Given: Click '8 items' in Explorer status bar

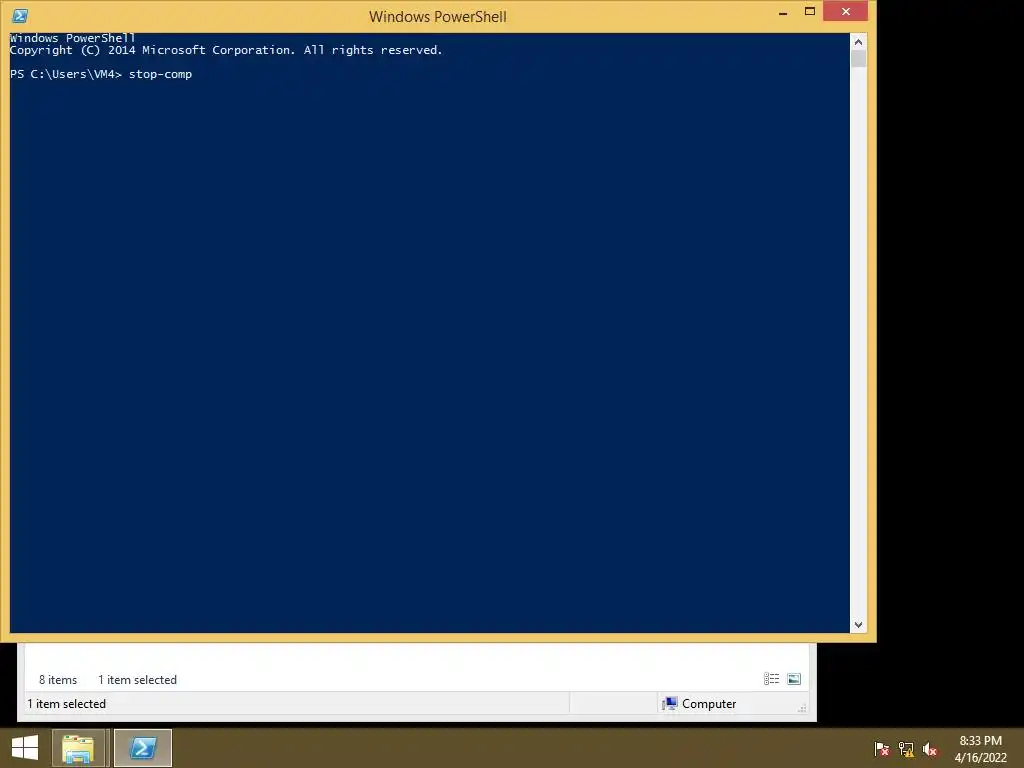Looking at the screenshot, I should tap(57, 680).
